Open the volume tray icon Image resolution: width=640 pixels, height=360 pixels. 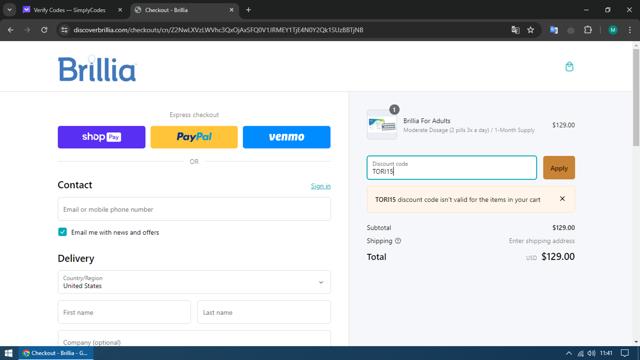point(591,353)
